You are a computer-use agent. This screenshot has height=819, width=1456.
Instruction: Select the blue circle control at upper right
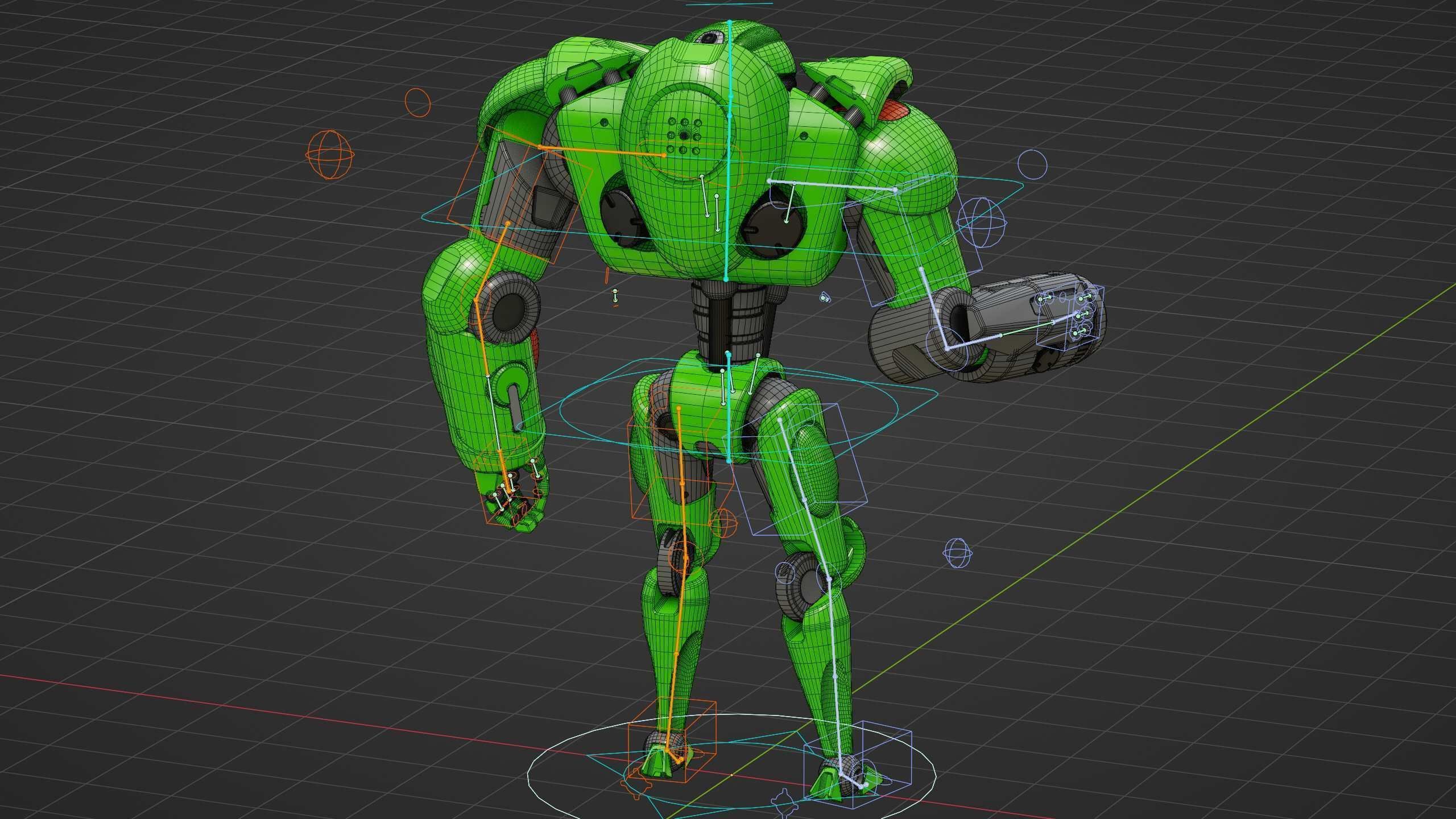pyautogui.click(x=1032, y=164)
